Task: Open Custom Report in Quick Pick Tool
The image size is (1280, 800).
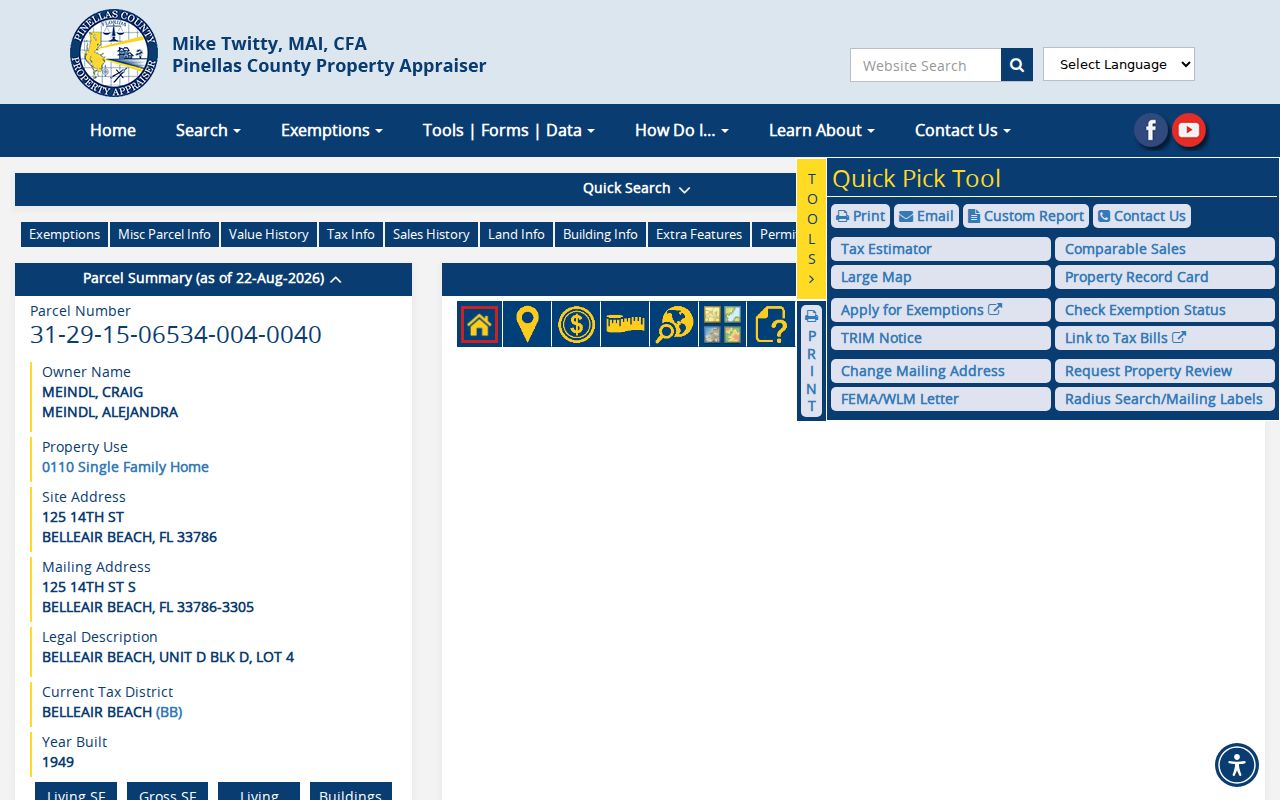Action: pyautogui.click(x=1026, y=216)
